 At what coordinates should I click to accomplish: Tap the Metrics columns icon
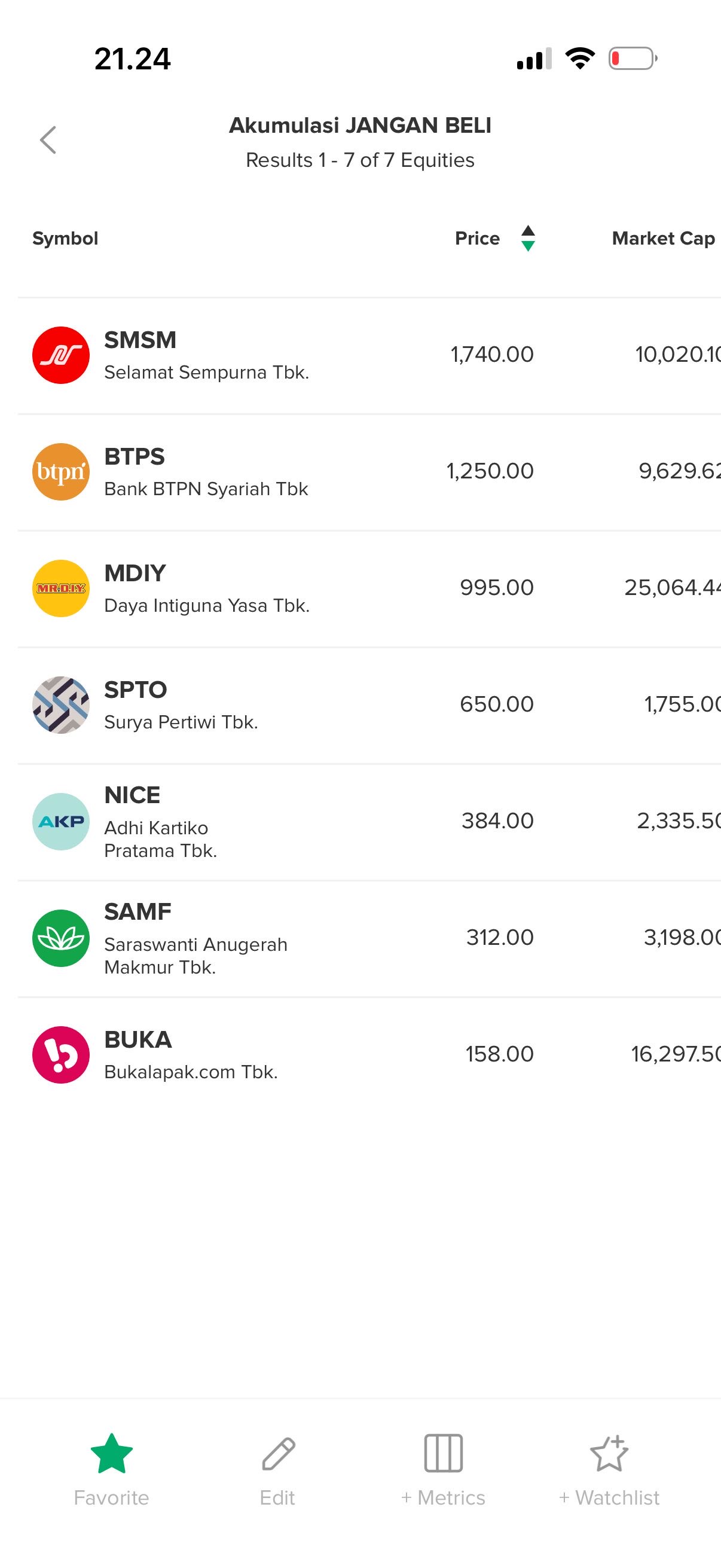point(443,1454)
